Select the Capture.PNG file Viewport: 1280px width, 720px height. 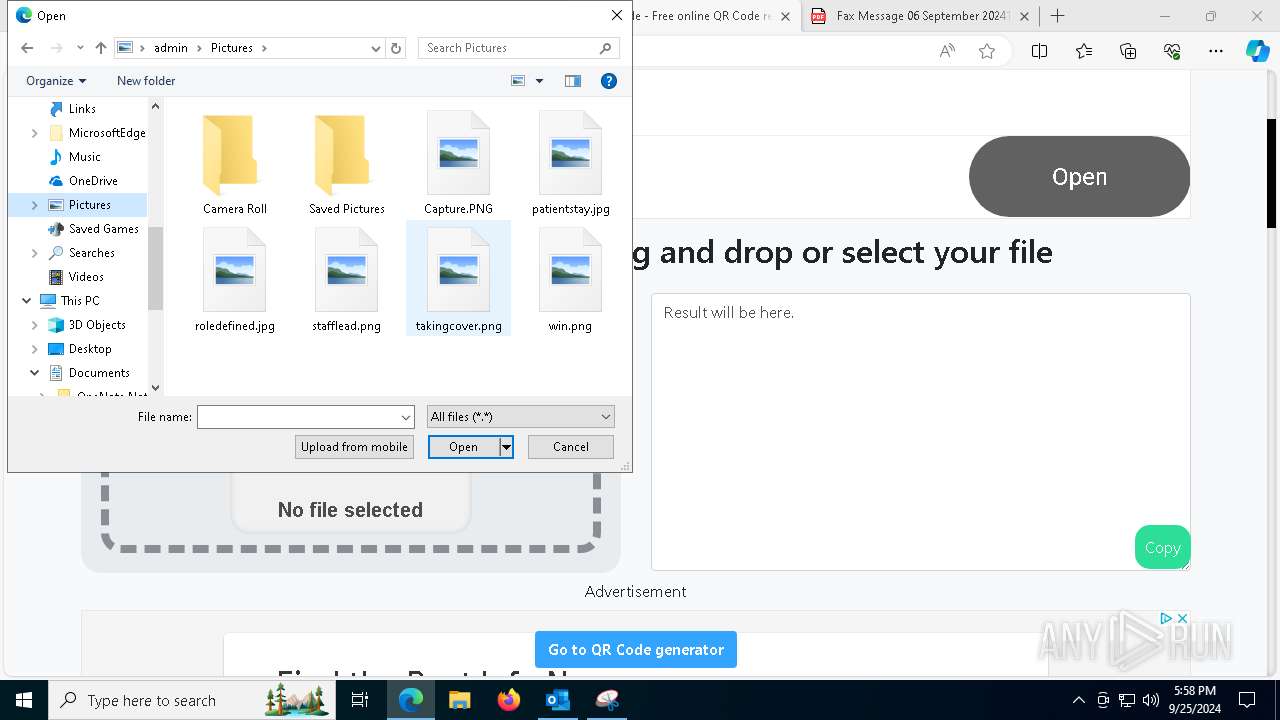tap(458, 164)
